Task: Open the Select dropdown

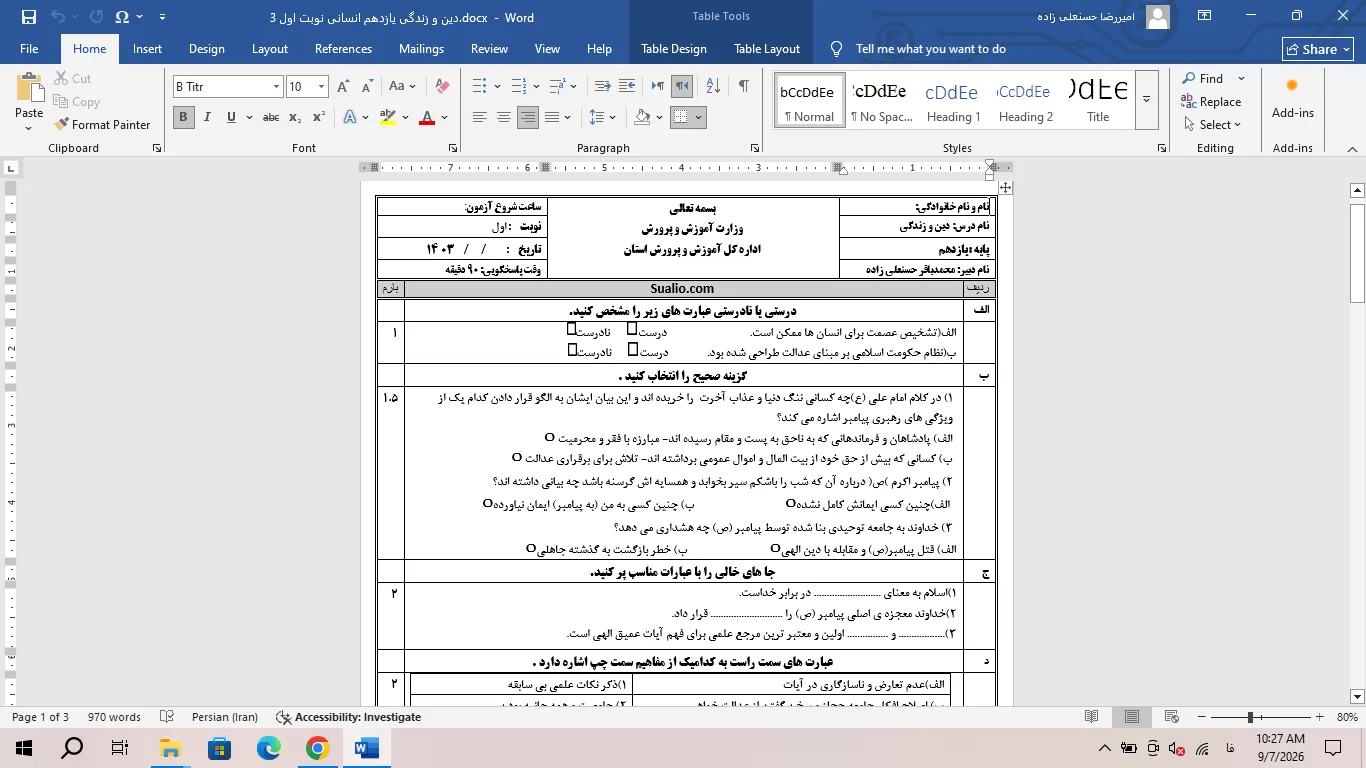Action: point(1212,125)
